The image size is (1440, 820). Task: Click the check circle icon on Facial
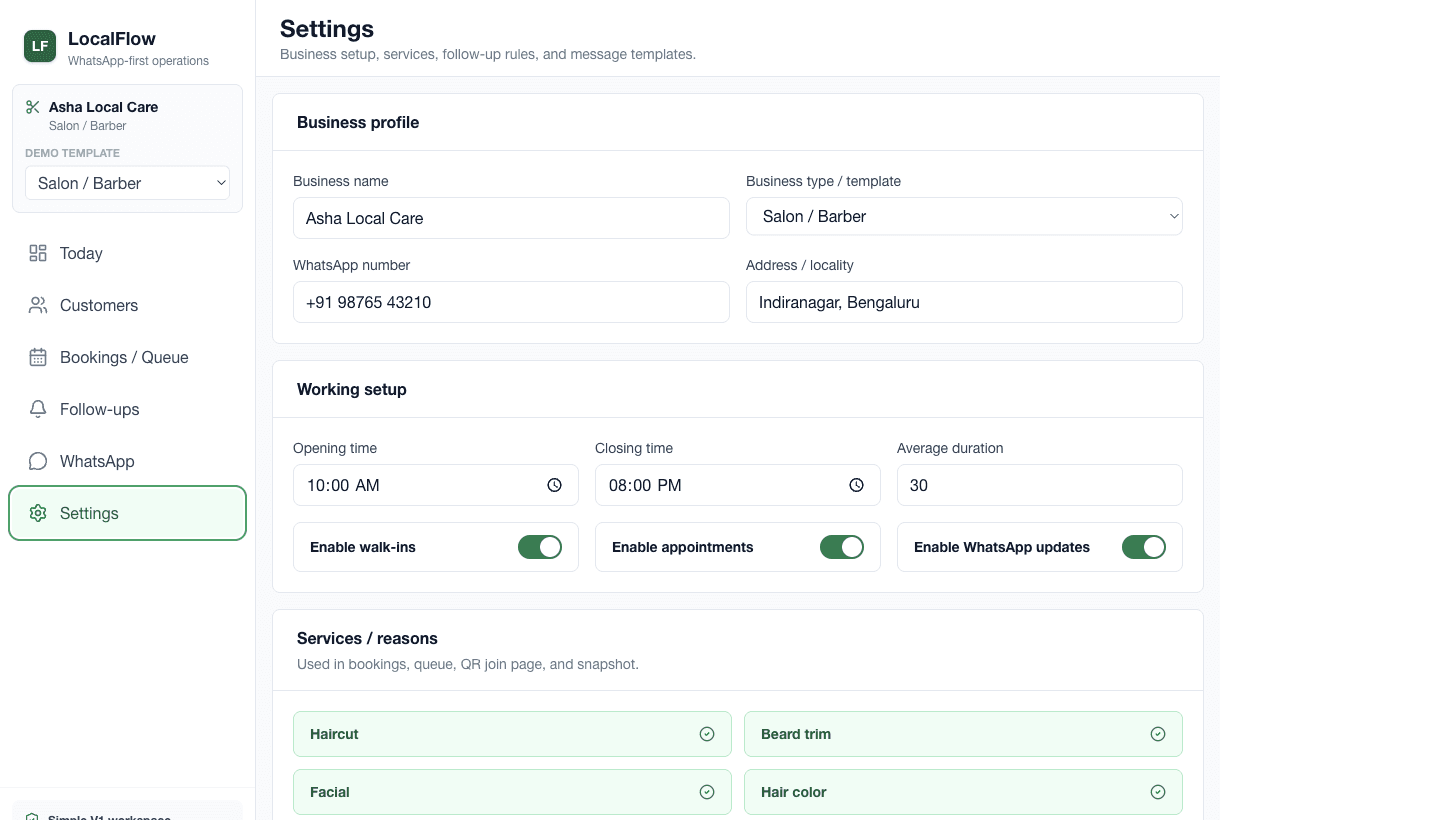point(707,792)
